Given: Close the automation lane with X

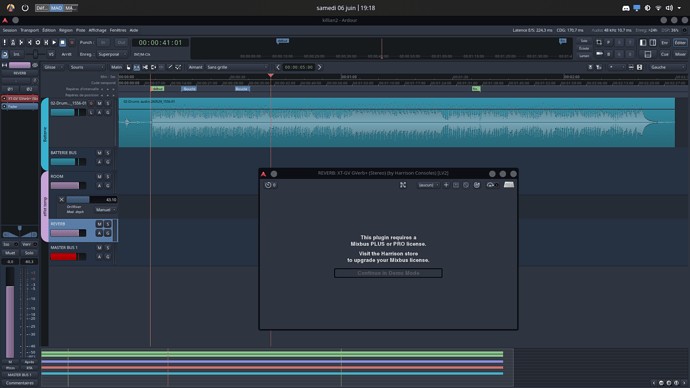Looking at the screenshot, I should tap(62, 200).
